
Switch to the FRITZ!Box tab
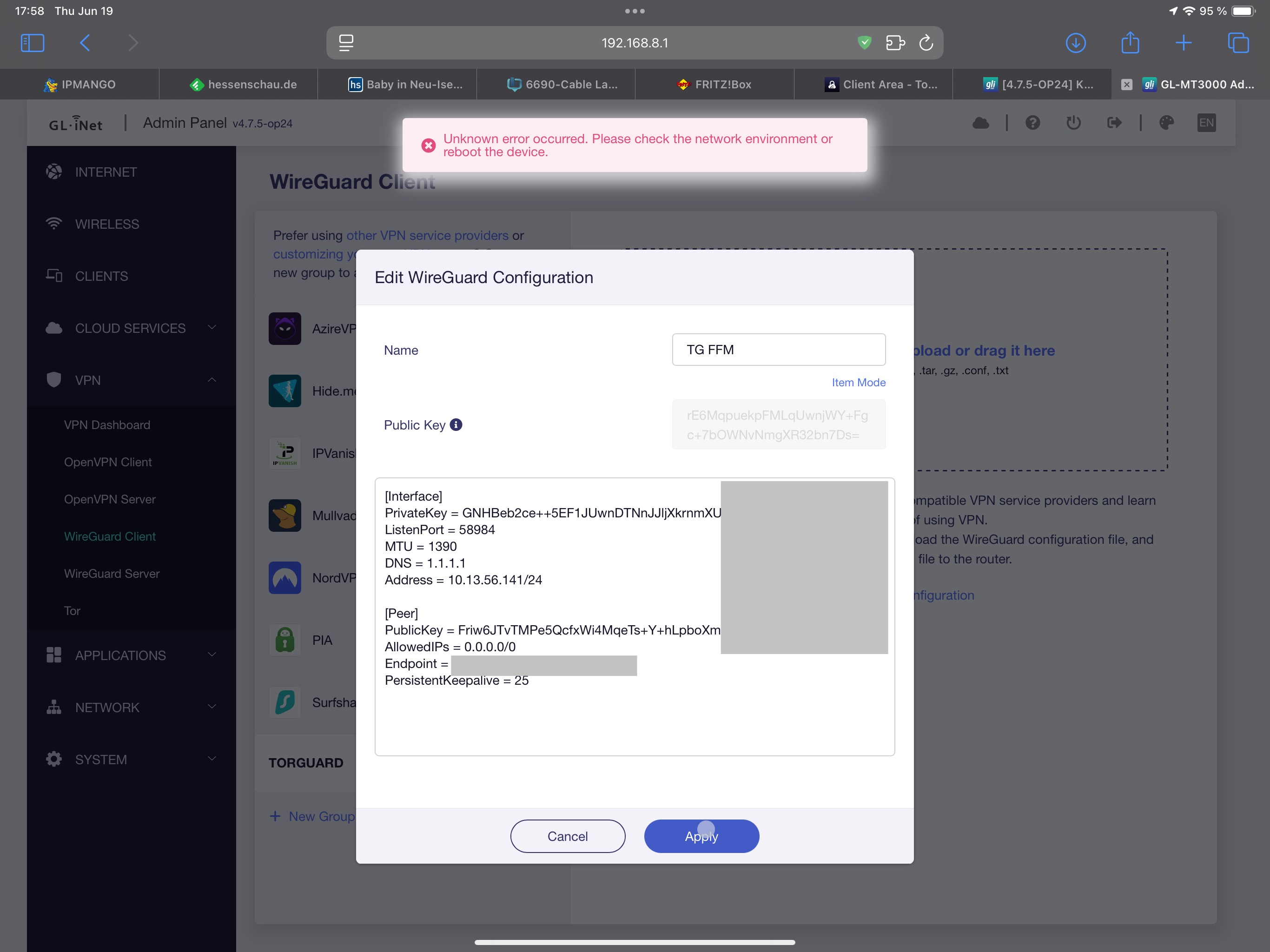[715, 85]
